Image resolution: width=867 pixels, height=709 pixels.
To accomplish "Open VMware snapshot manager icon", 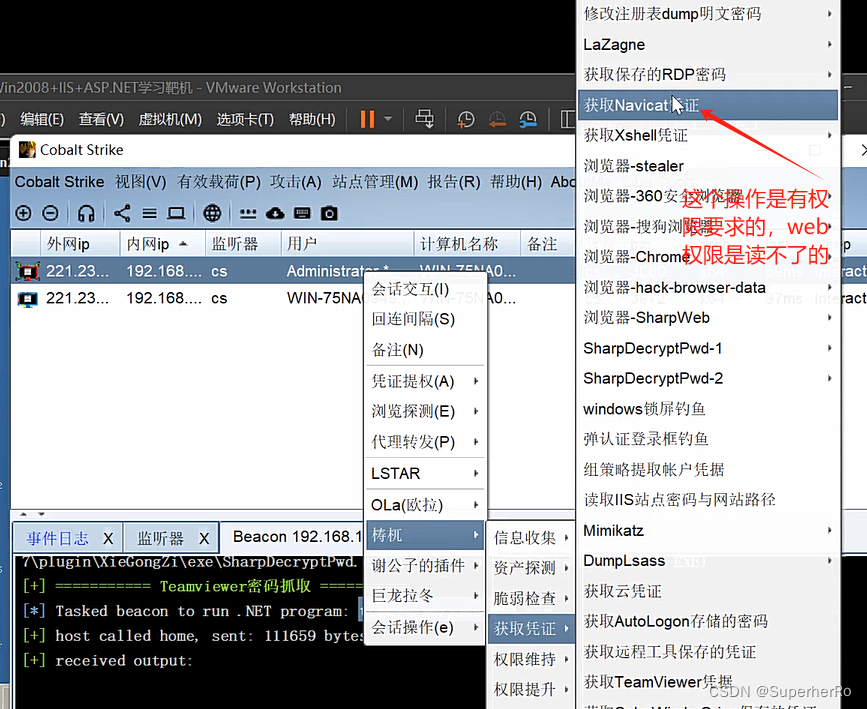I will [528, 119].
